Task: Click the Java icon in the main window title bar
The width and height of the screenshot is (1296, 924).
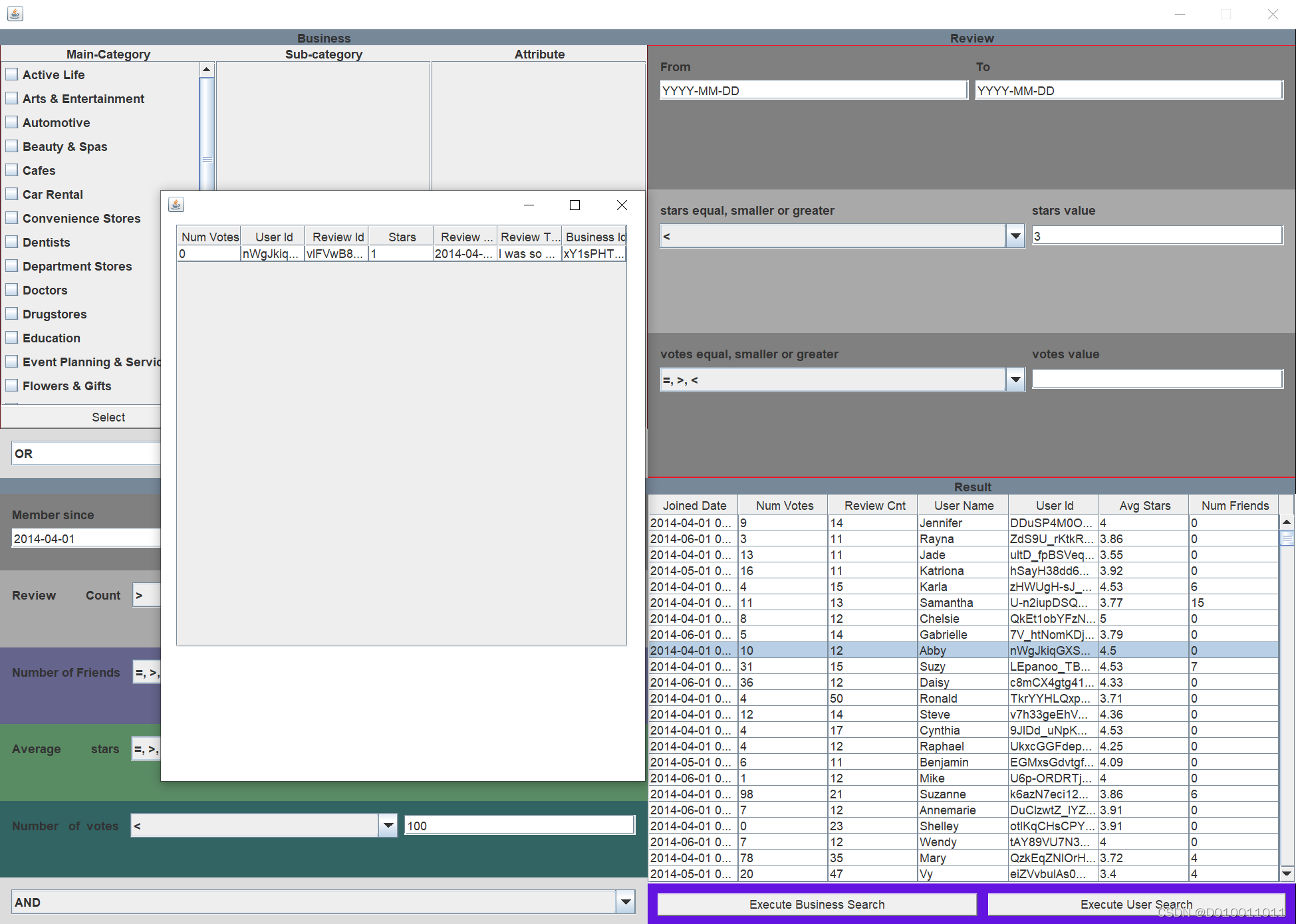Action: click(x=15, y=13)
